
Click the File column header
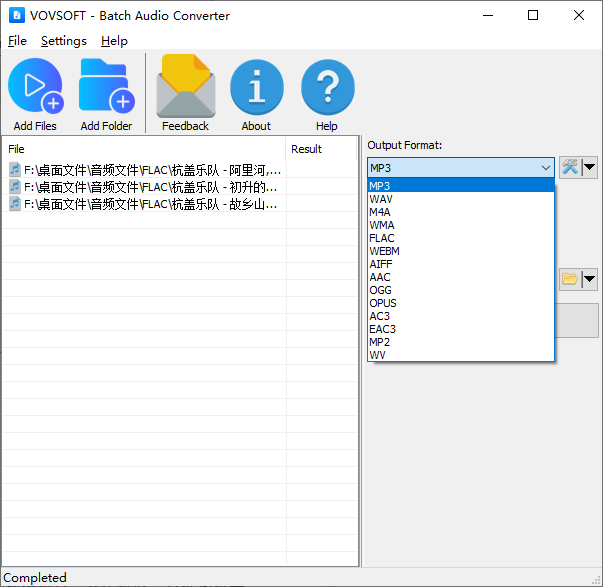pyautogui.click(x=17, y=149)
